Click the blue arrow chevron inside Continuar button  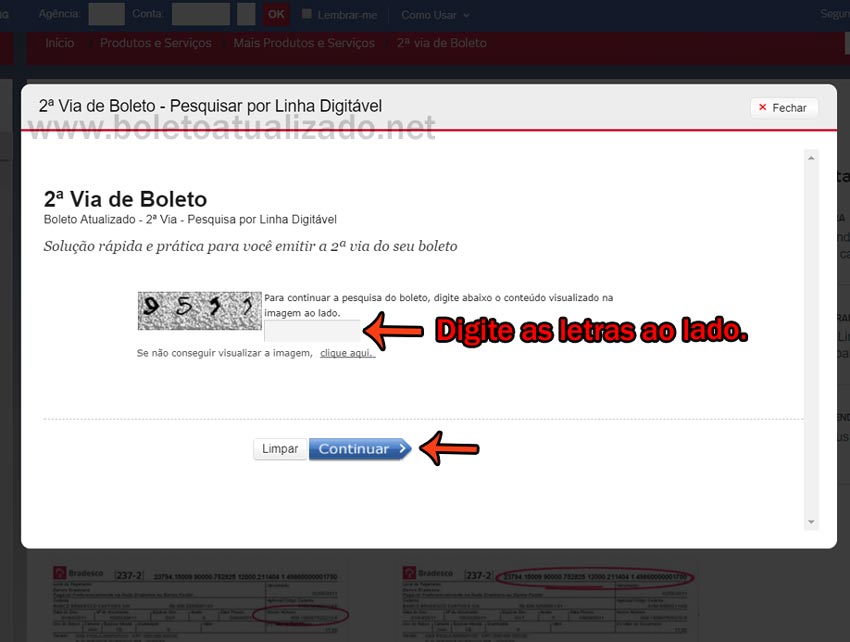(402, 449)
